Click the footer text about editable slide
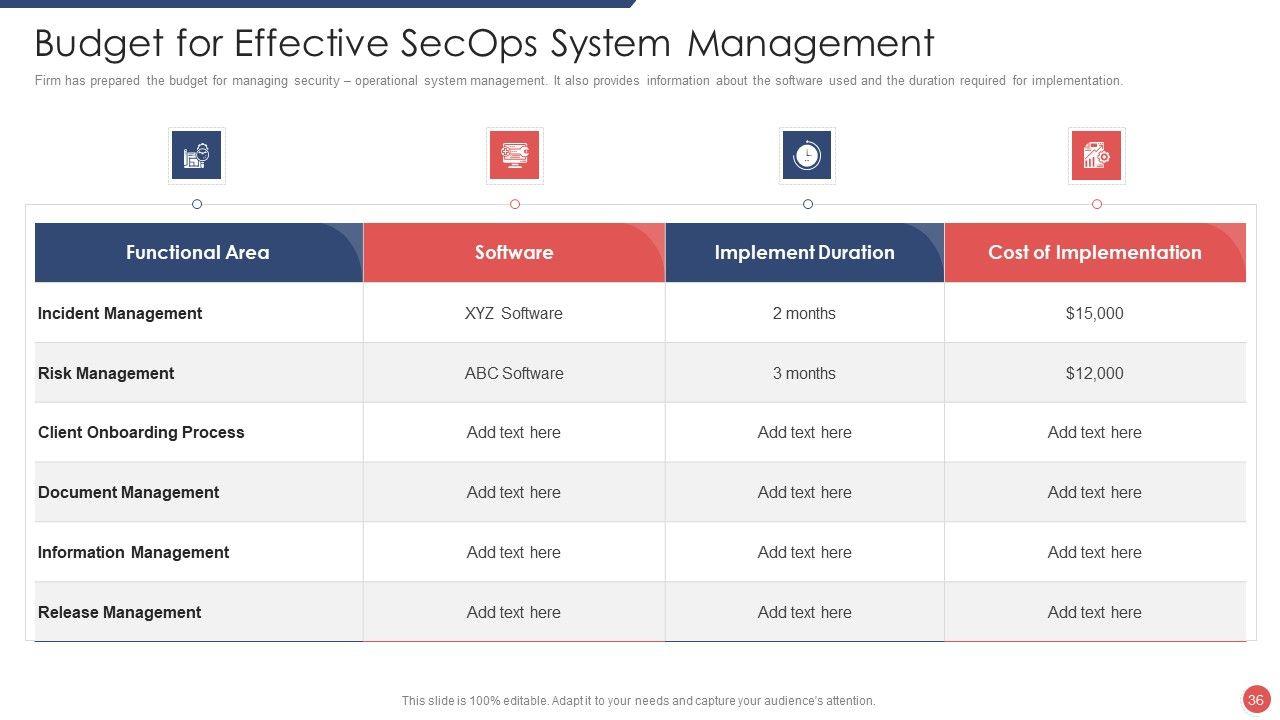Screen dimensions: 1280x720 (x=638, y=701)
